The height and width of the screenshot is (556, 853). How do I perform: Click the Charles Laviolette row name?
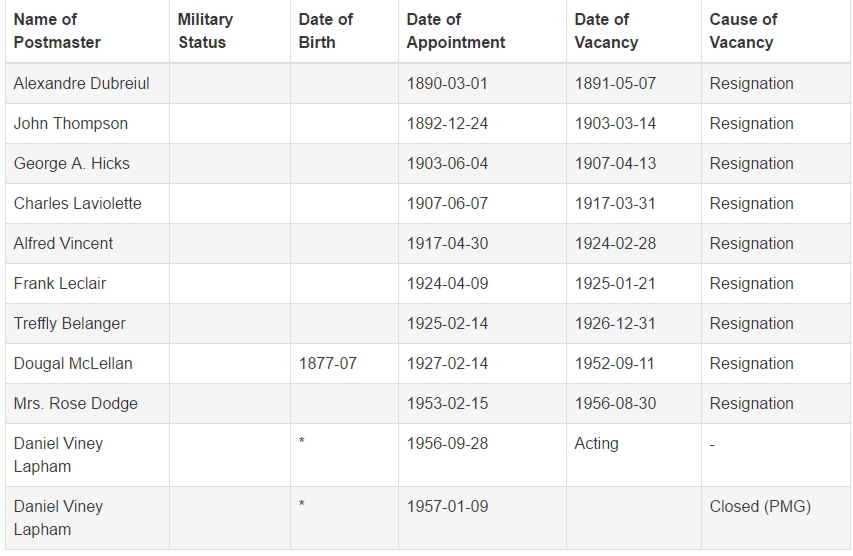pos(78,203)
